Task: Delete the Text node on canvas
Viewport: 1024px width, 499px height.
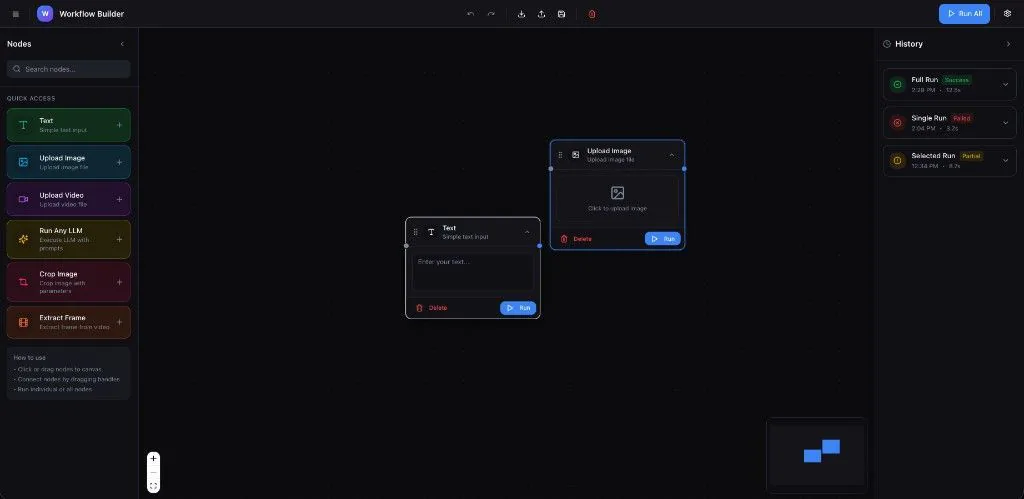Action: (x=432, y=308)
